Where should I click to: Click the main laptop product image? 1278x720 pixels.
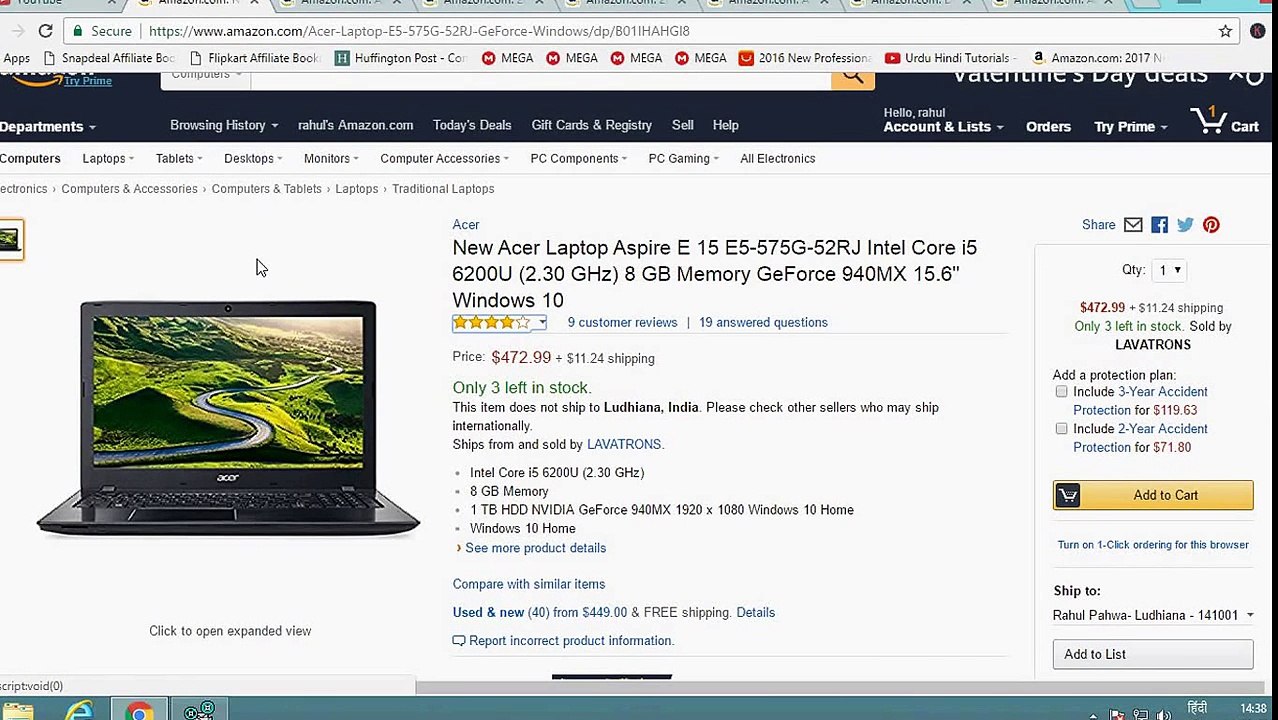click(228, 418)
